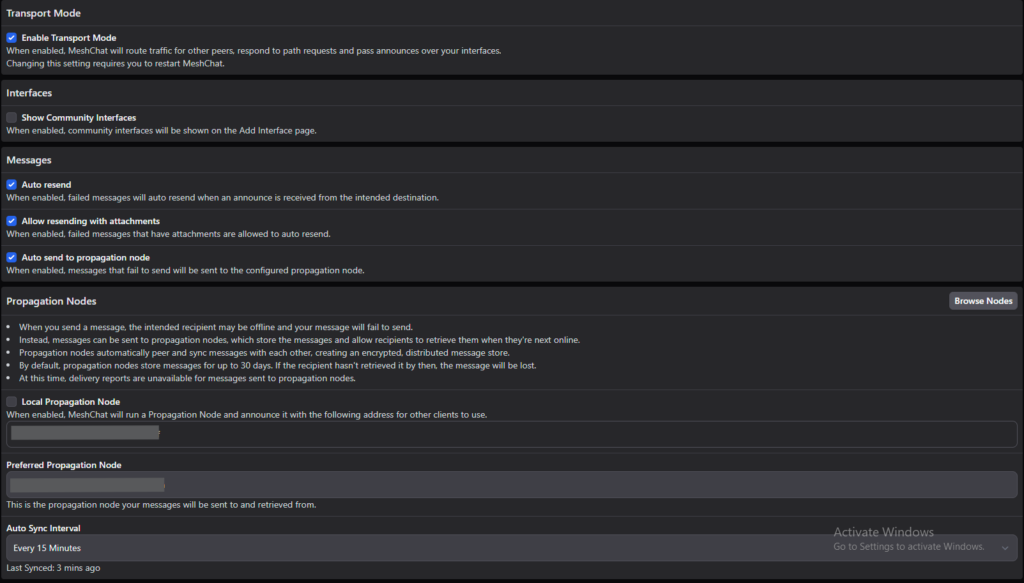
Task: Click the Propagation Nodes section heading
Action: [52, 301]
